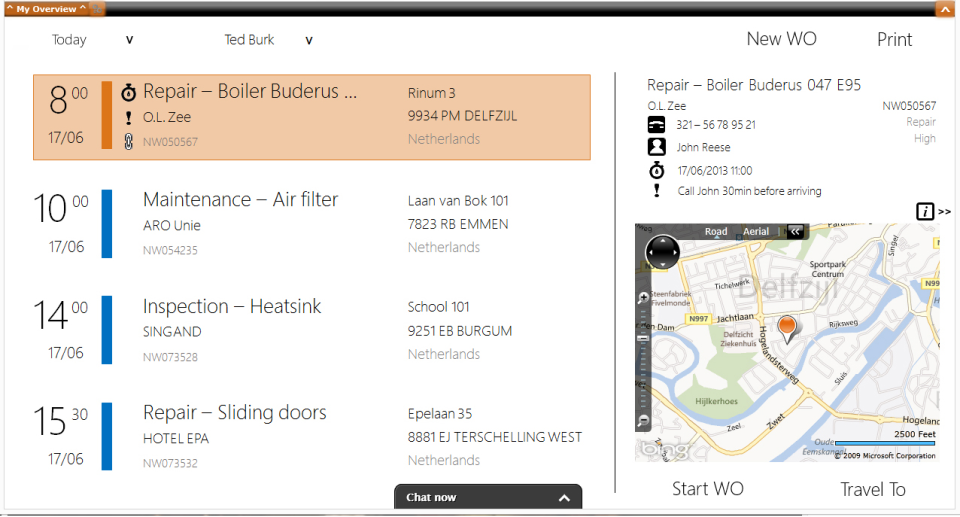The height and width of the screenshot is (517, 960).
Task: Click the stopwatch icon on Boiler repair row
Action: click(x=128, y=93)
